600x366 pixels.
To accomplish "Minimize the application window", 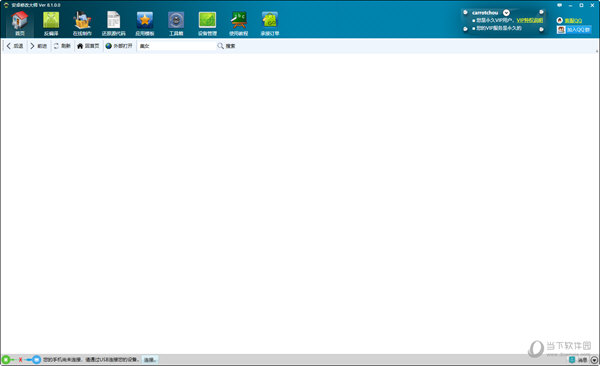I will click(571, 5).
